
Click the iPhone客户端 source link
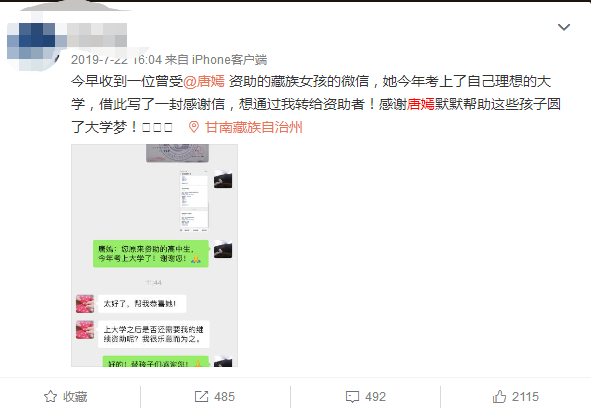229,60
